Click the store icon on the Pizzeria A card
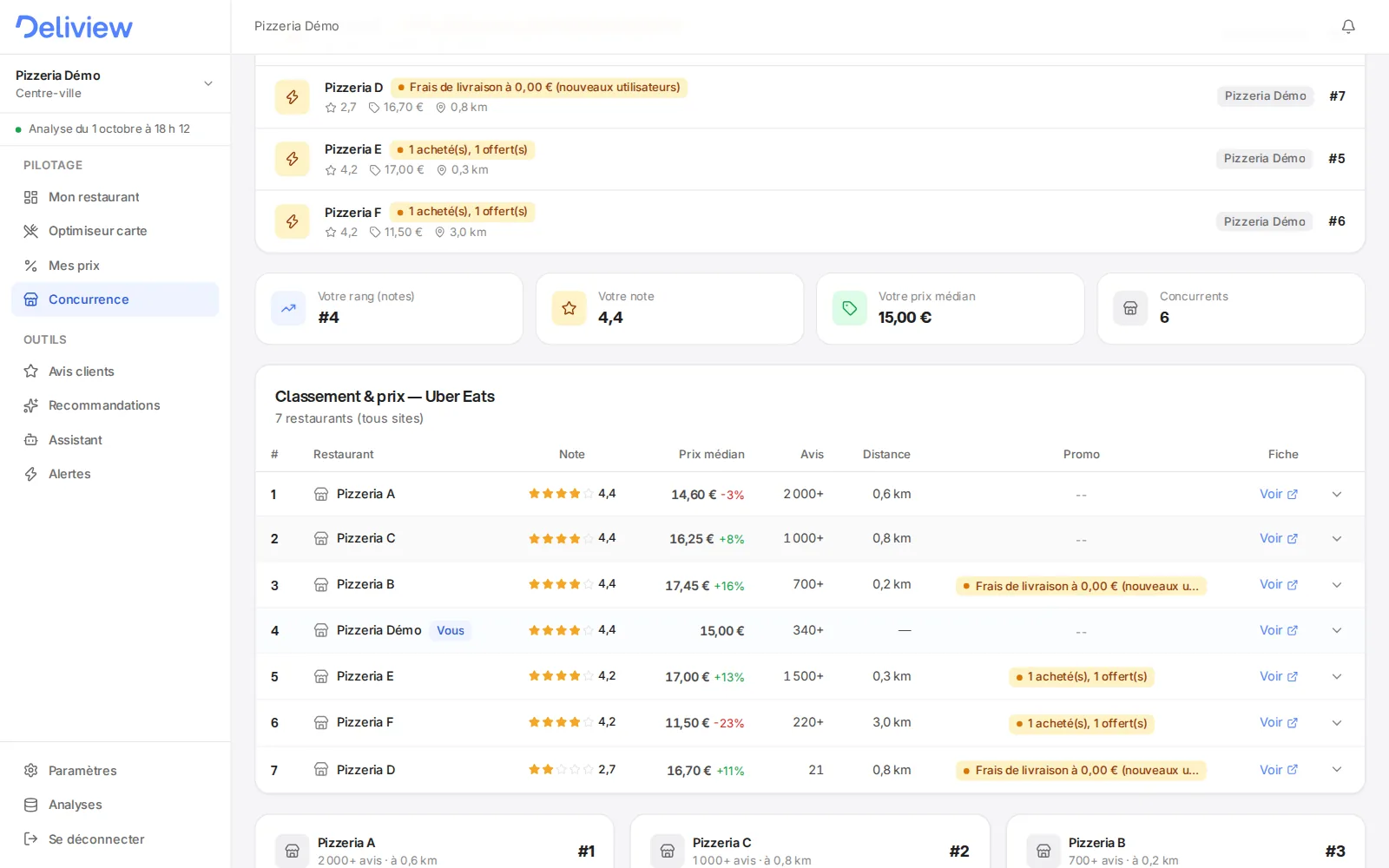The image size is (1389, 868). pos(293,852)
